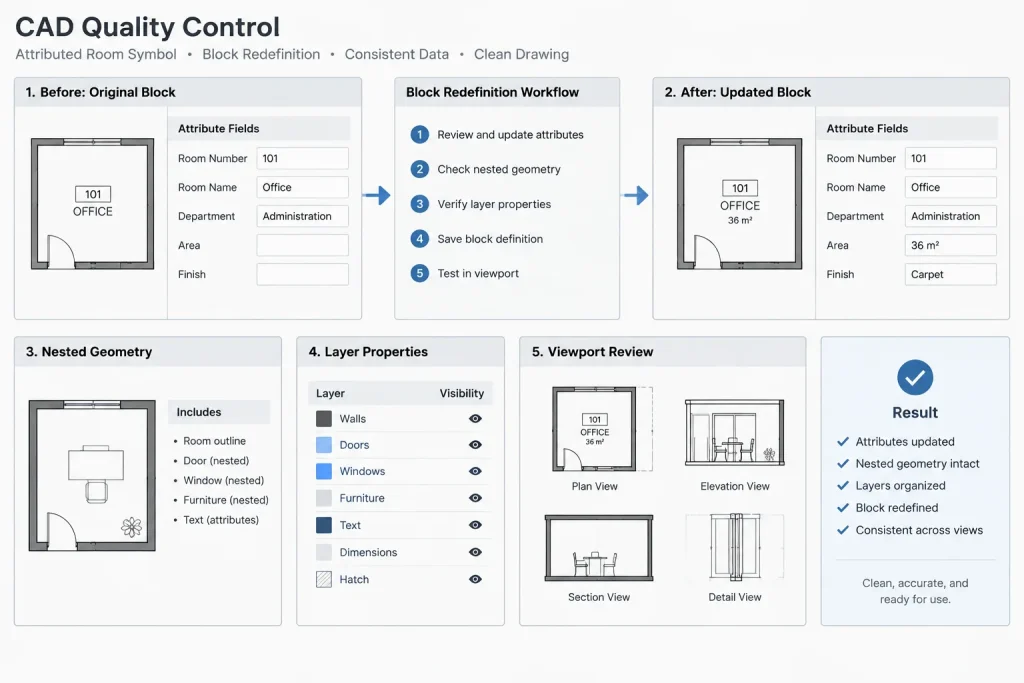The image size is (1024, 683).
Task: Select the room symbol in Original Block panel
Action: click(x=93, y=204)
